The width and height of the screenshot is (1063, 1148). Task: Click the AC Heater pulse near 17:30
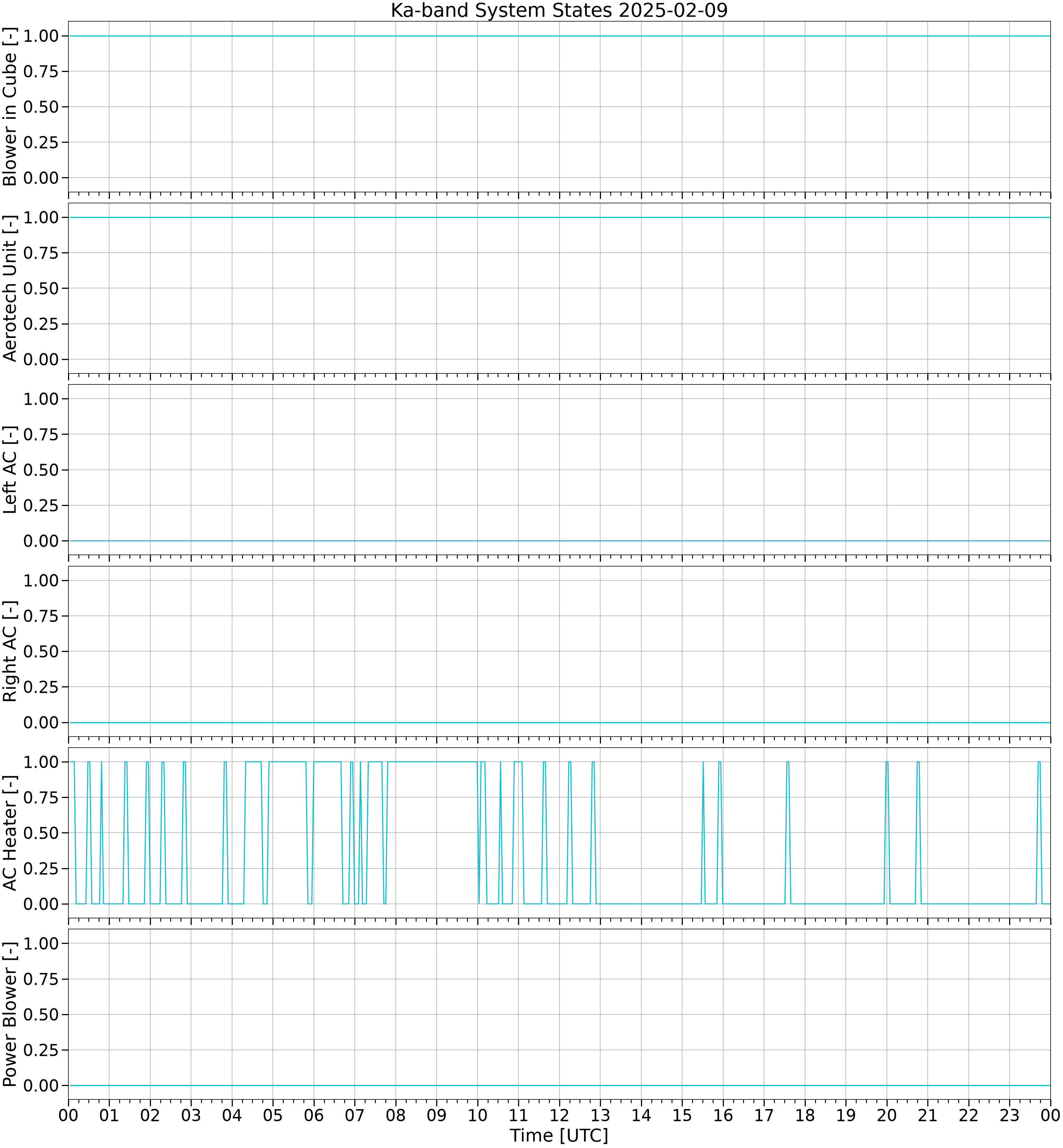coord(787,833)
